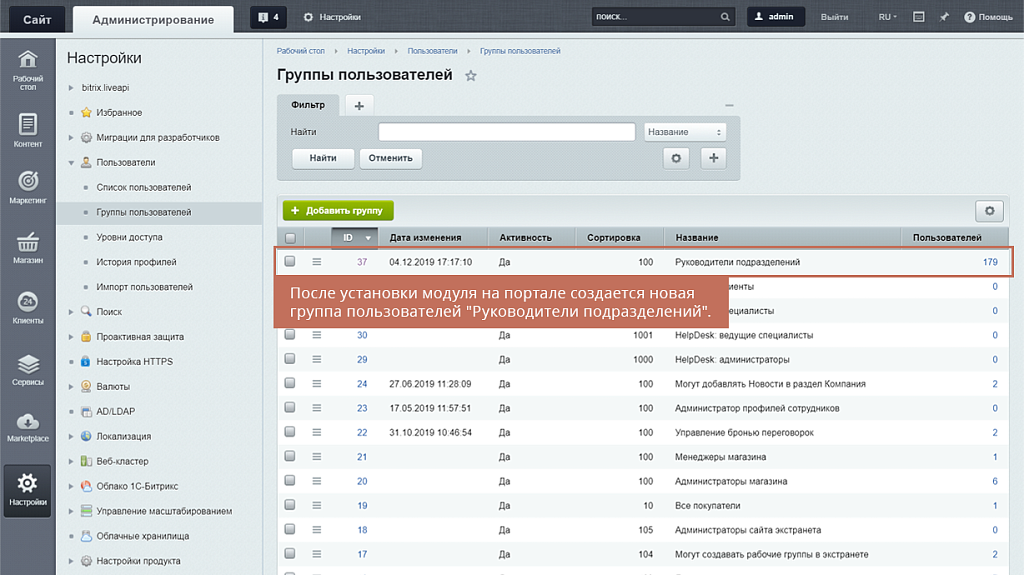The width and height of the screenshot is (1024, 575).
Task: Tick the checkbox for group ID 22
Action: click(290, 433)
